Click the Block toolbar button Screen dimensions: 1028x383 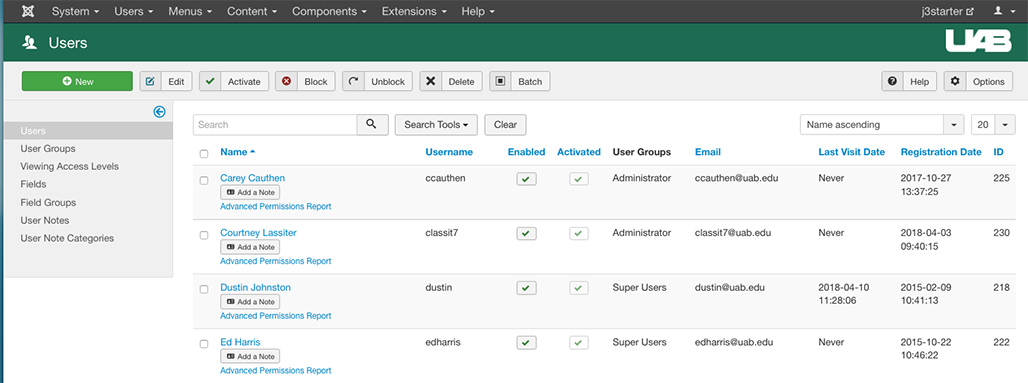(305, 81)
